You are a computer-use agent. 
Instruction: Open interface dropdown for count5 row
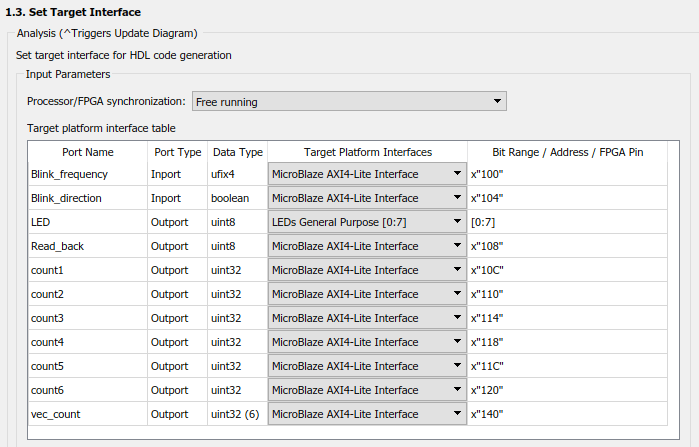click(x=366, y=366)
